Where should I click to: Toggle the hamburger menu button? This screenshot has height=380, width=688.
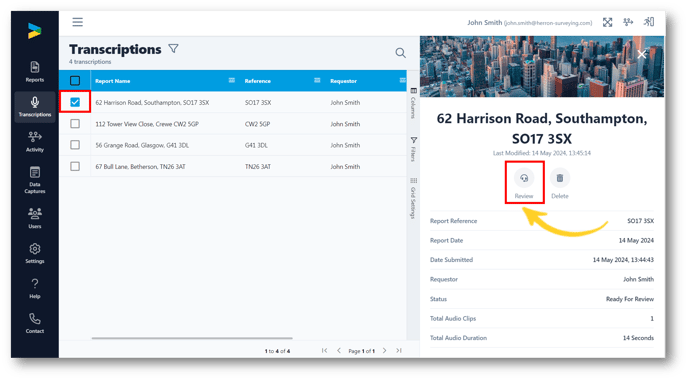click(78, 22)
